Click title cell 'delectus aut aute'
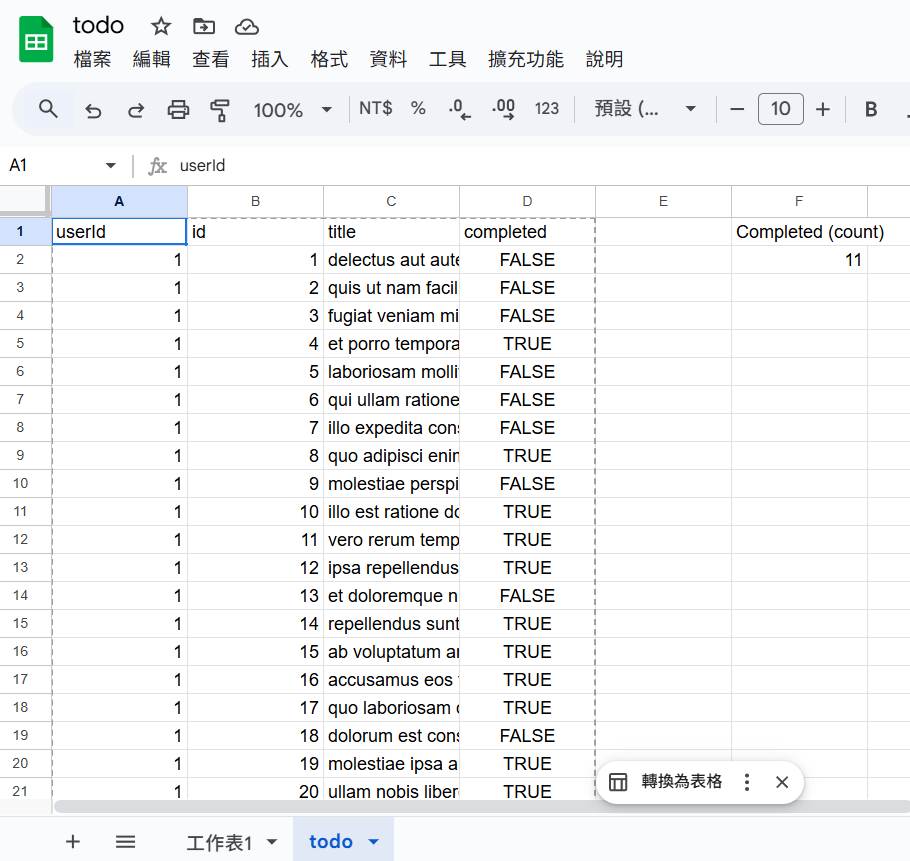The width and height of the screenshot is (910, 861). 391,259
